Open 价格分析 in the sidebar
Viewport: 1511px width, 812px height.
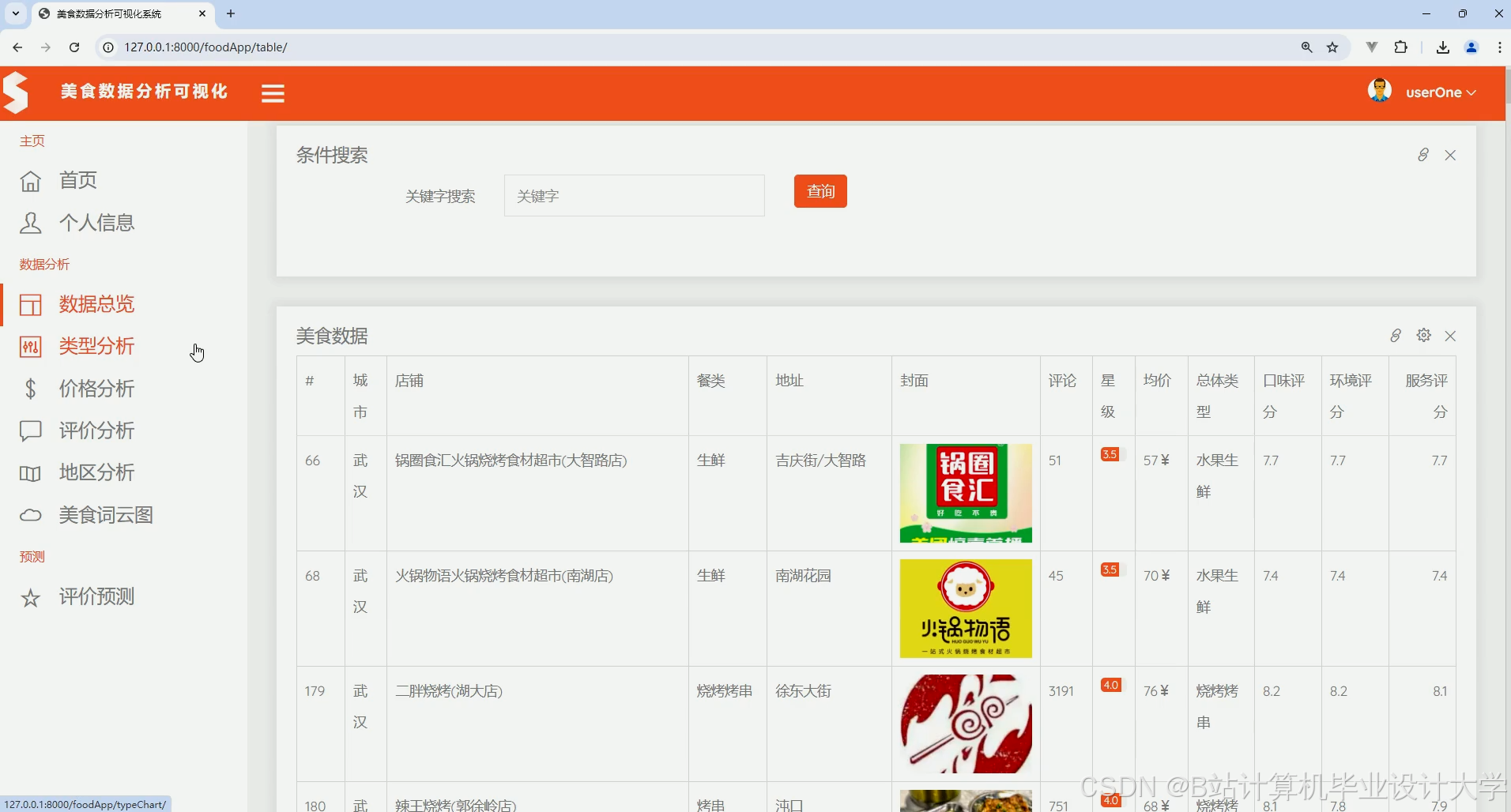click(x=97, y=389)
